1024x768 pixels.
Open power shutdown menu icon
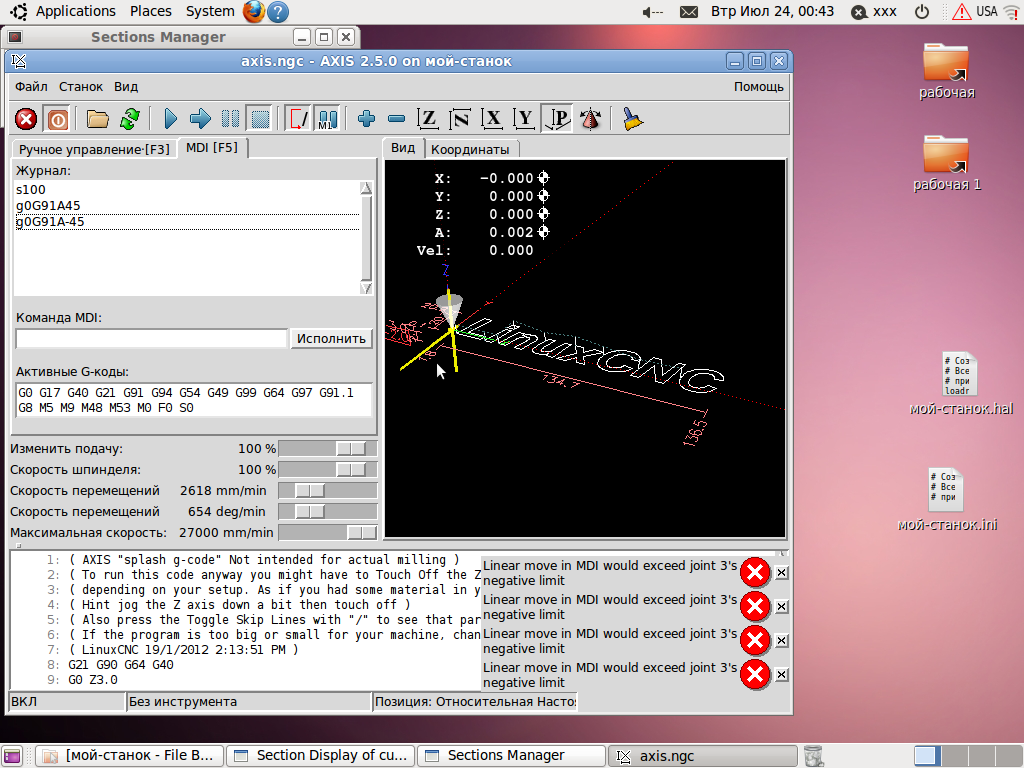pyautogui.click(x=921, y=12)
